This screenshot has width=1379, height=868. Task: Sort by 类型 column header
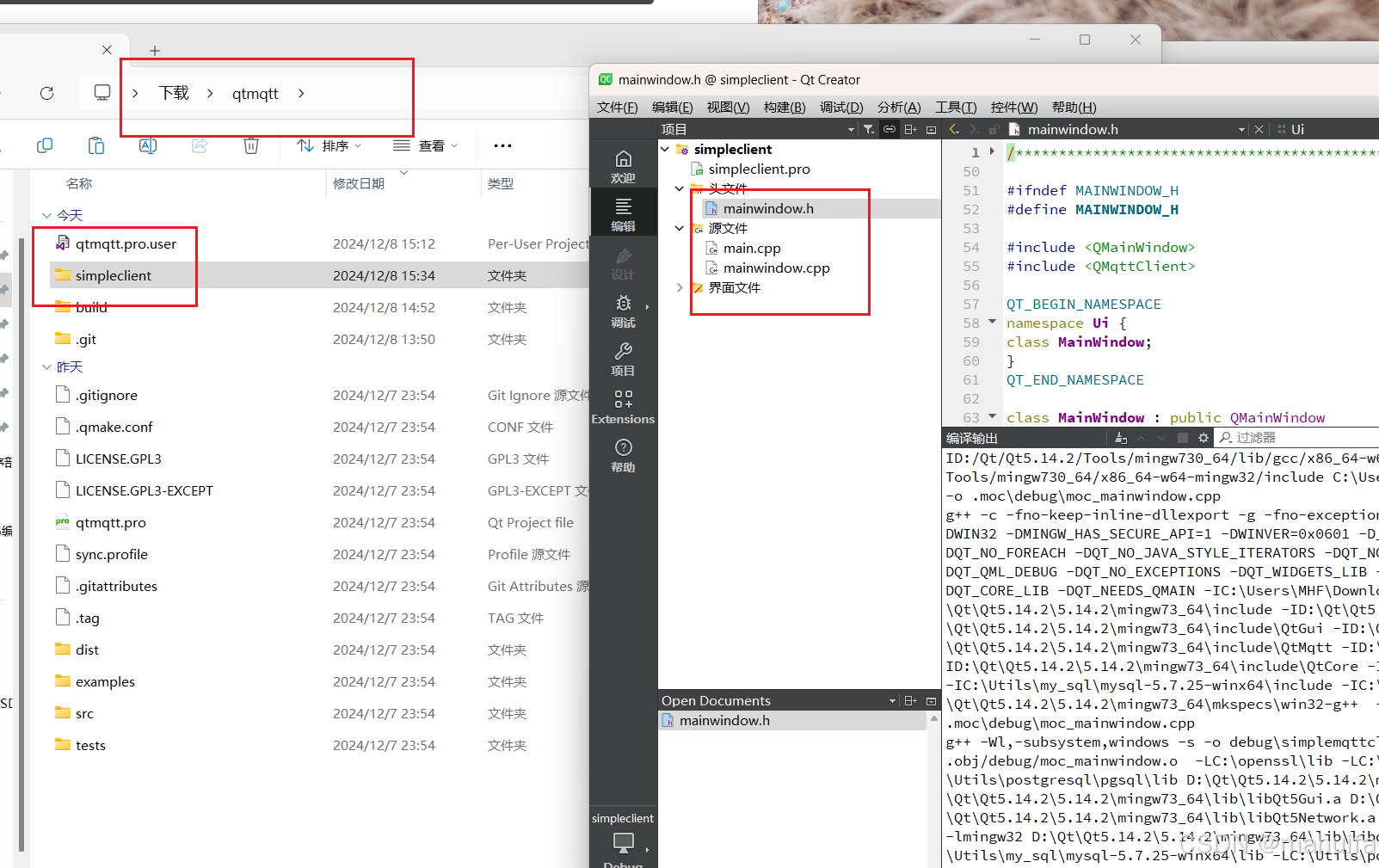501,183
